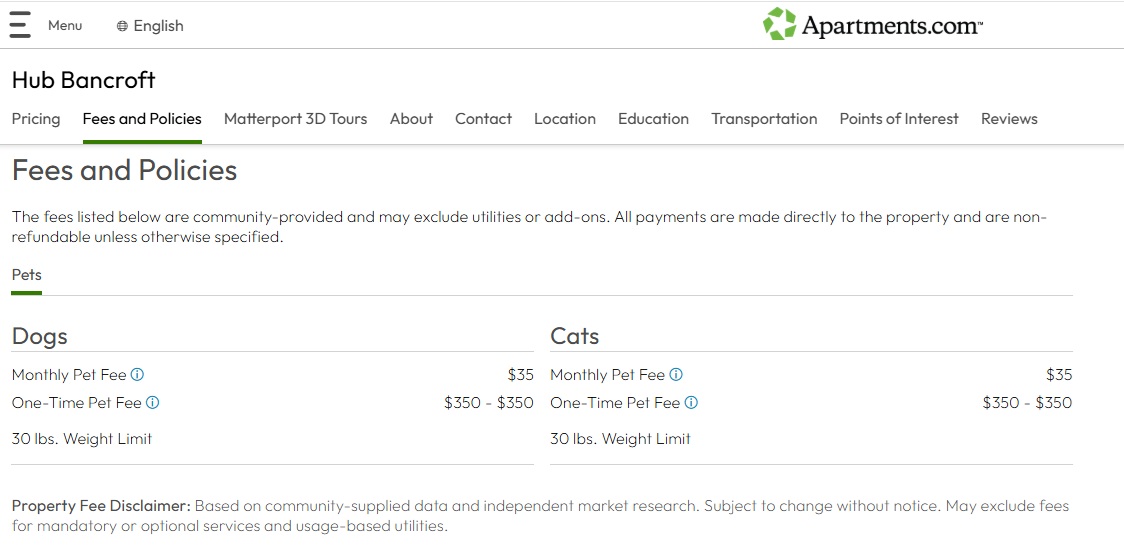Open the Contact tab
This screenshot has width=1124, height=557.
(483, 119)
